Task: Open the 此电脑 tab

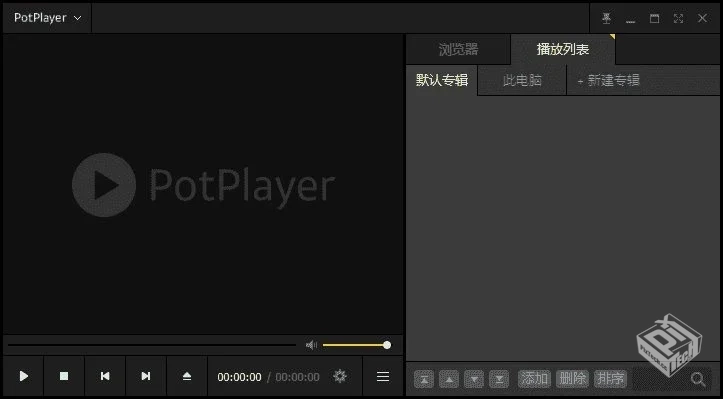Action: 522,81
